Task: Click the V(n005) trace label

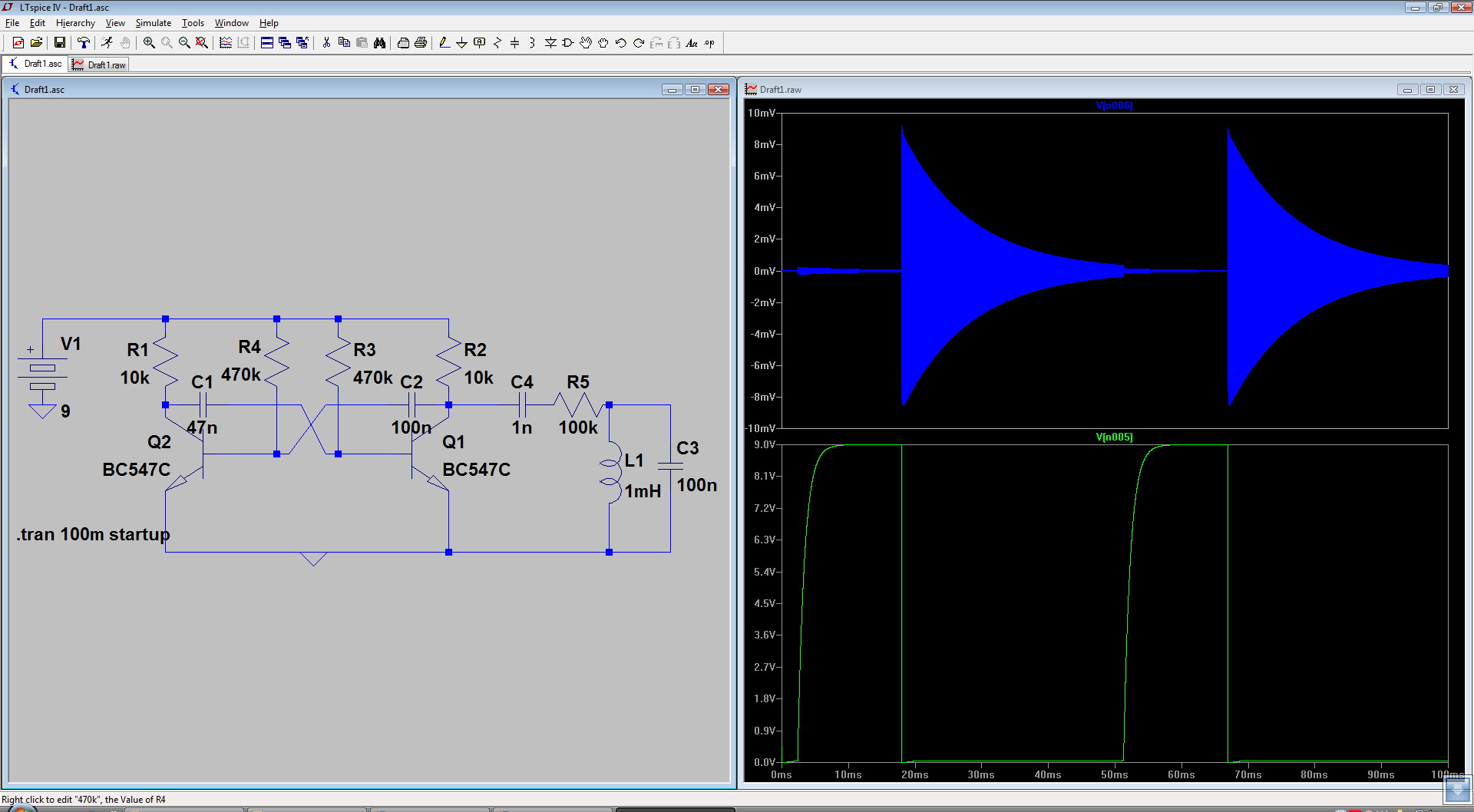Action: pos(1114,437)
